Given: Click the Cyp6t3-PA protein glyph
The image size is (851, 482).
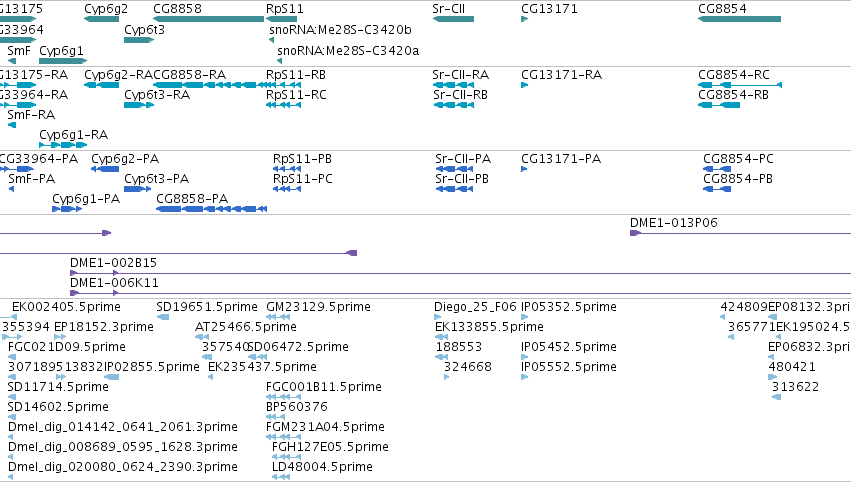Looking at the screenshot, I should pyautogui.click(x=137, y=189).
